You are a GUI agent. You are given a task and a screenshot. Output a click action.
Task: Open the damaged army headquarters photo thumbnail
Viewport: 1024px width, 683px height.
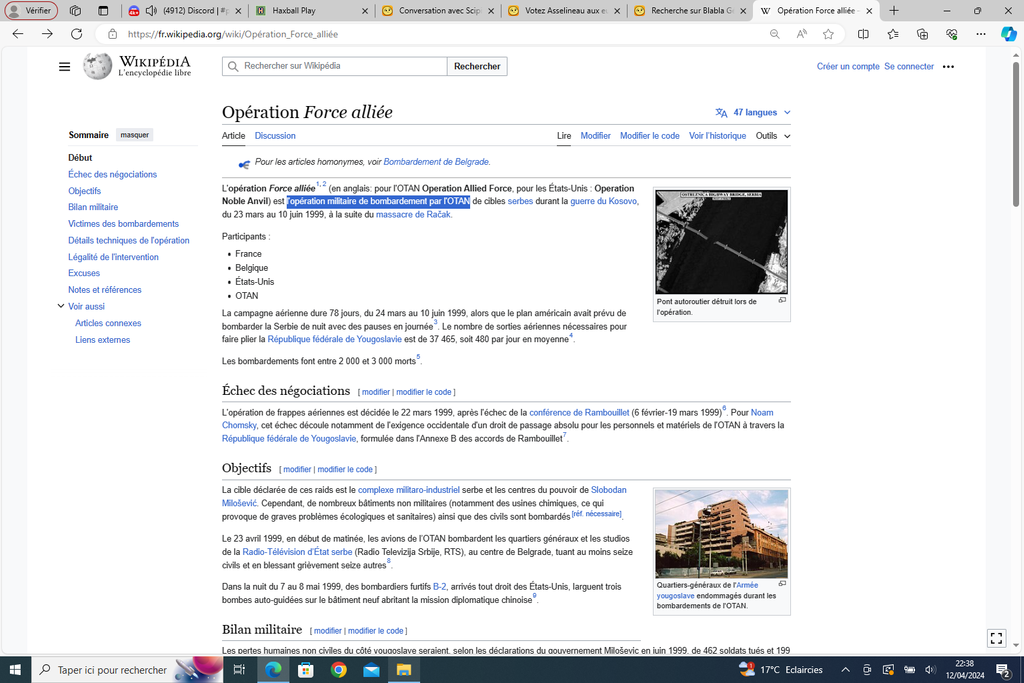pyautogui.click(x=721, y=534)
